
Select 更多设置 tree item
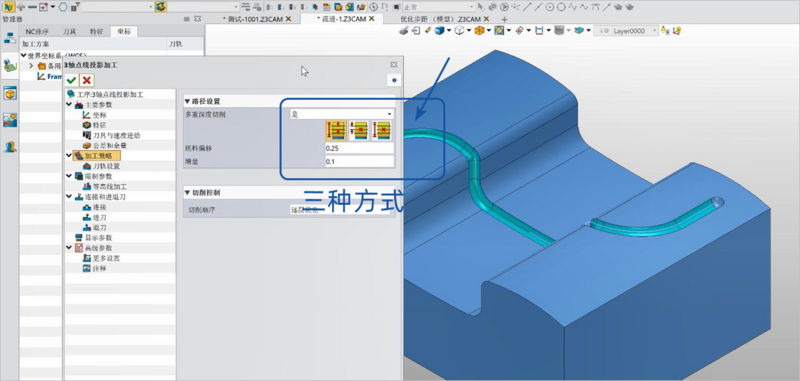coord(106,258)
